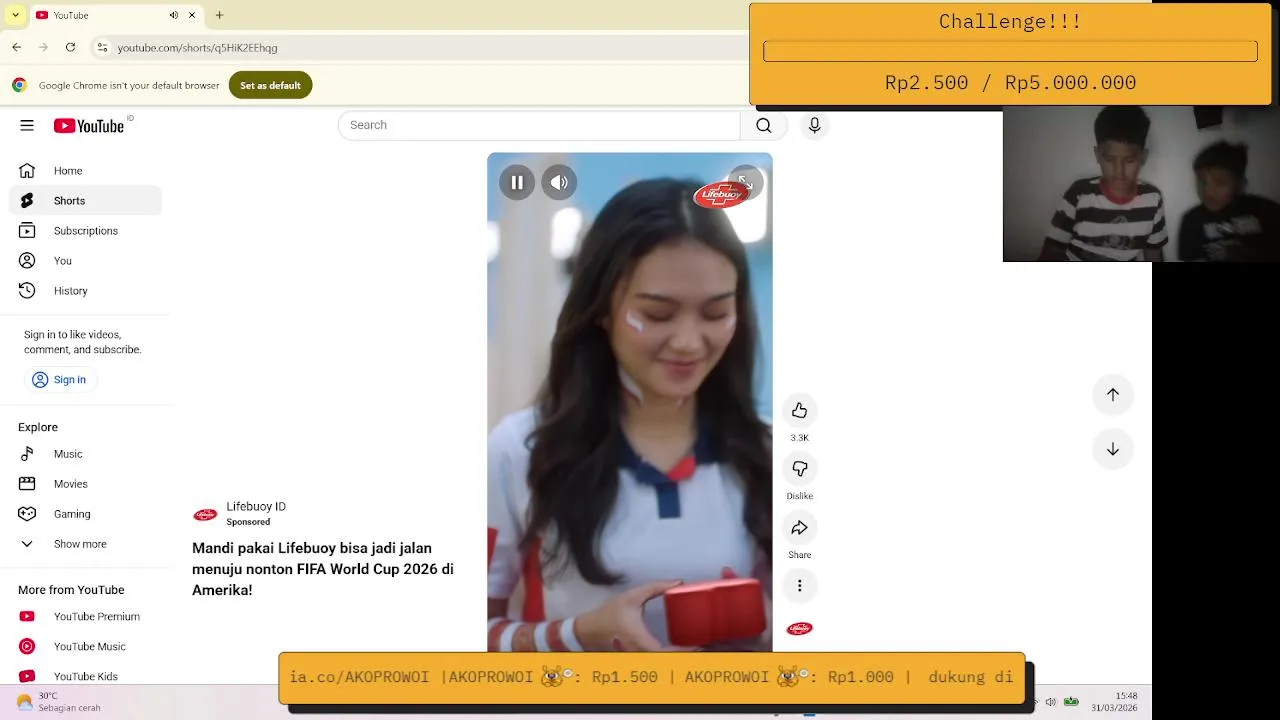Open YouTube Kids link
The width and height of the screenshot is (1280, 720).
tap(85, 677)
